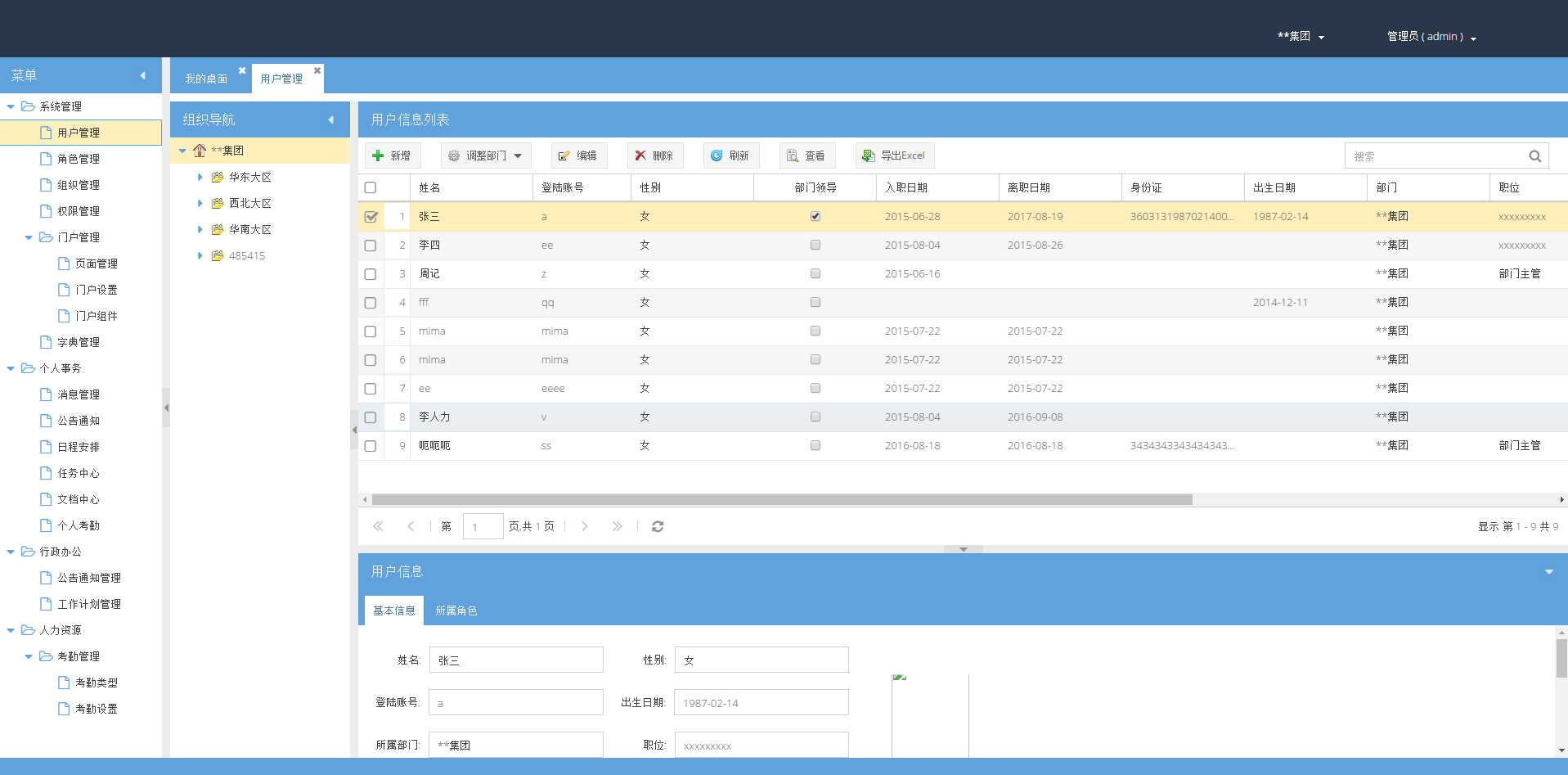Click the 导出Excel export icon

[867, 155]
